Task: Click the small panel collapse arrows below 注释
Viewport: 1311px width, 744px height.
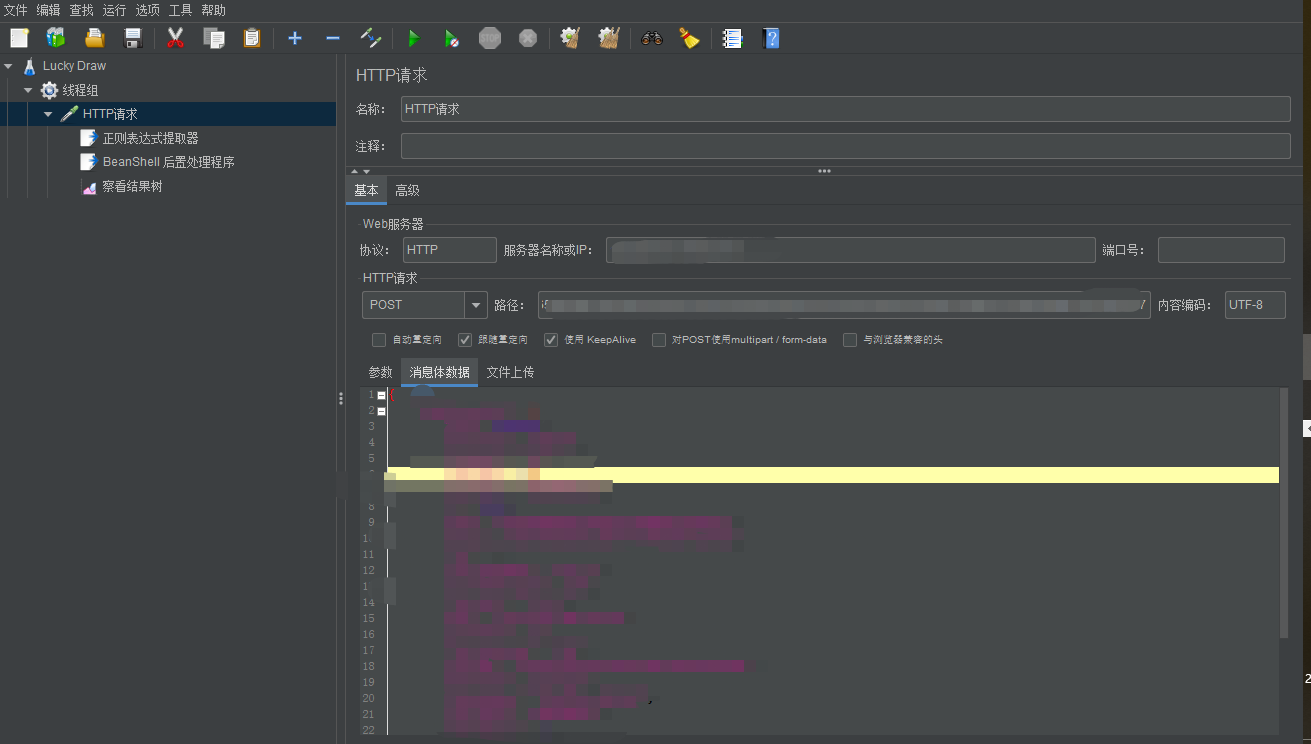Action: [x=360, y=172]
